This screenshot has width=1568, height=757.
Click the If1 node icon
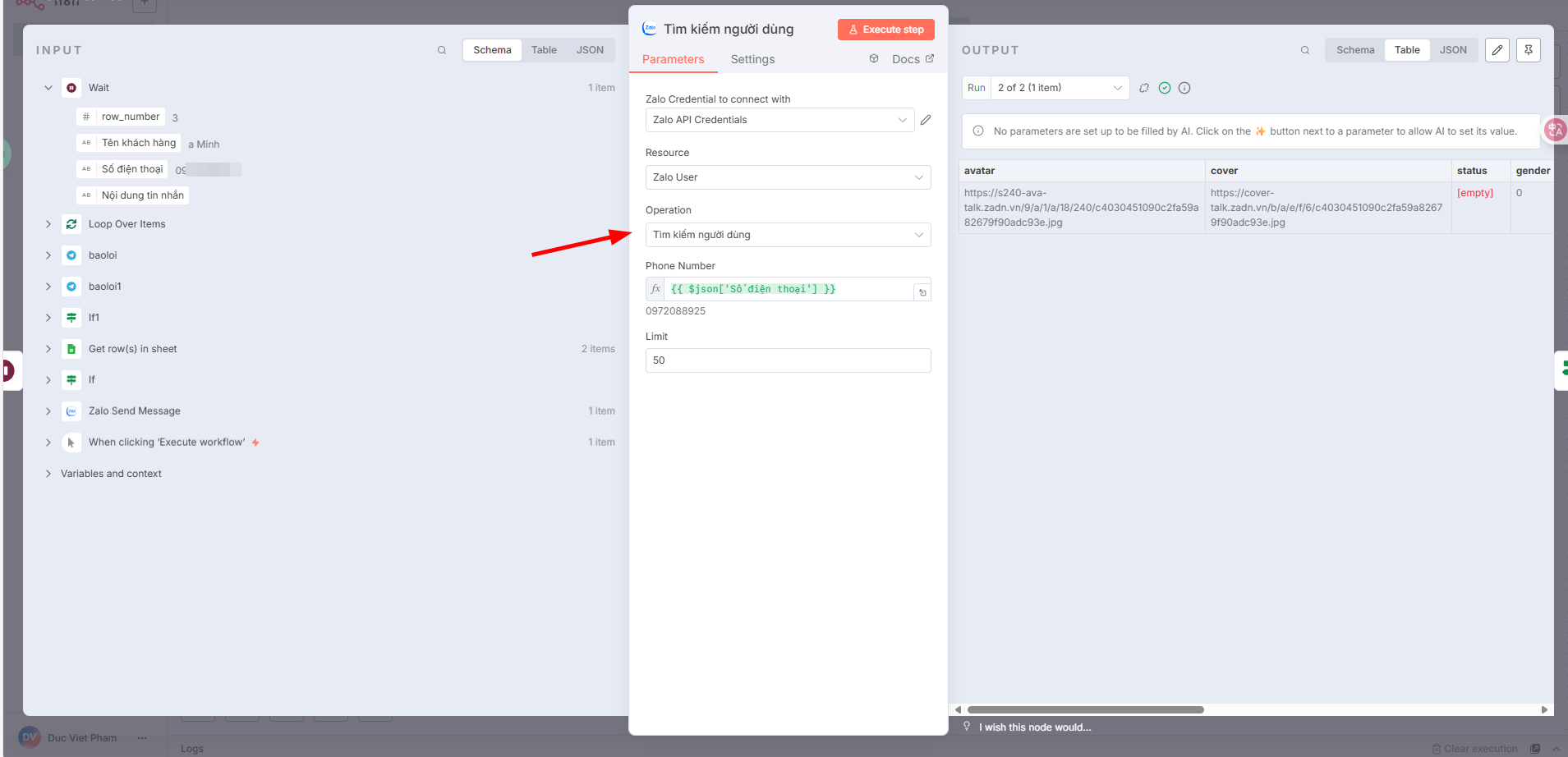(x=71, y=318)
